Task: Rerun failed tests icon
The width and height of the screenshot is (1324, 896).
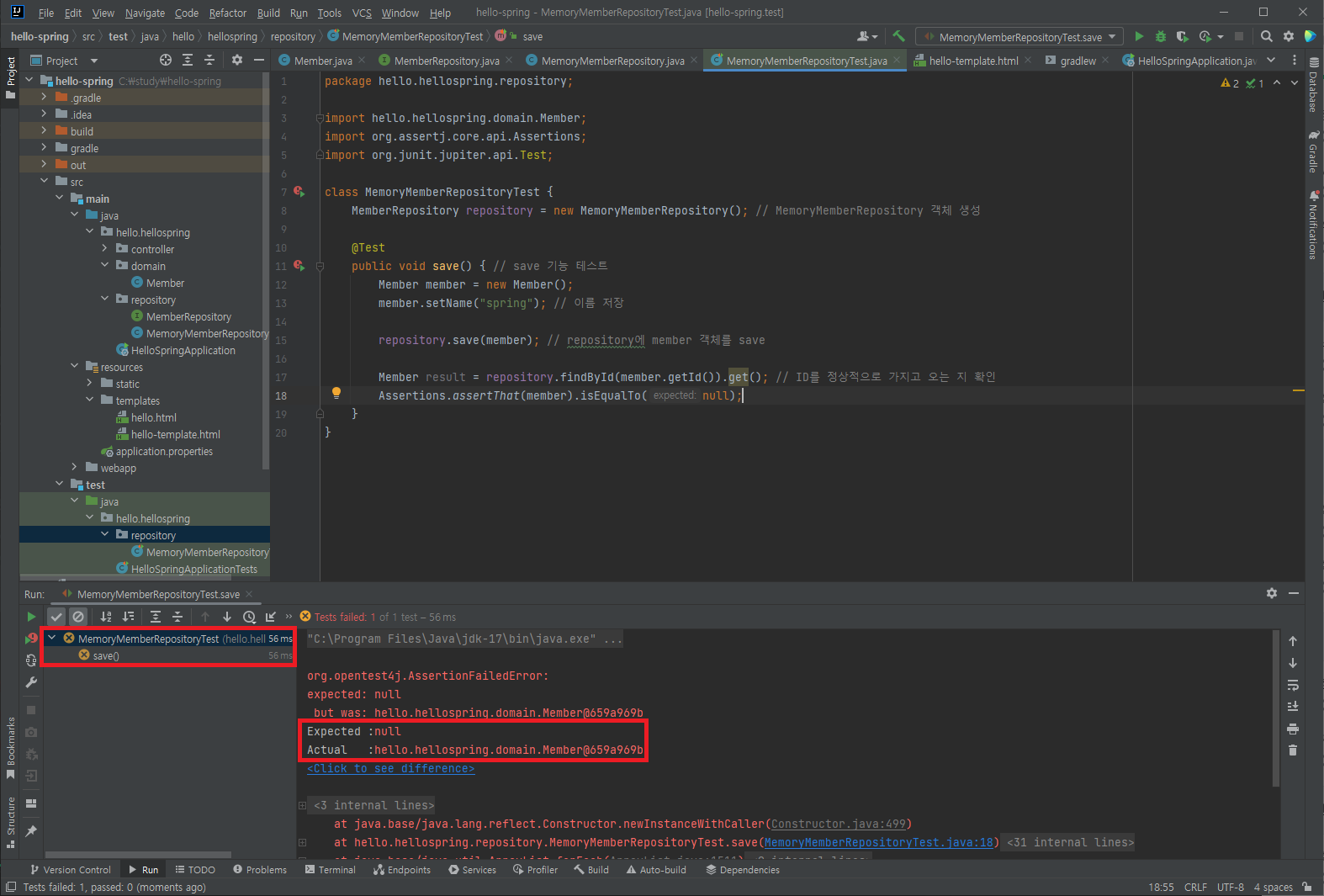Action: click(x=31, y=639)
